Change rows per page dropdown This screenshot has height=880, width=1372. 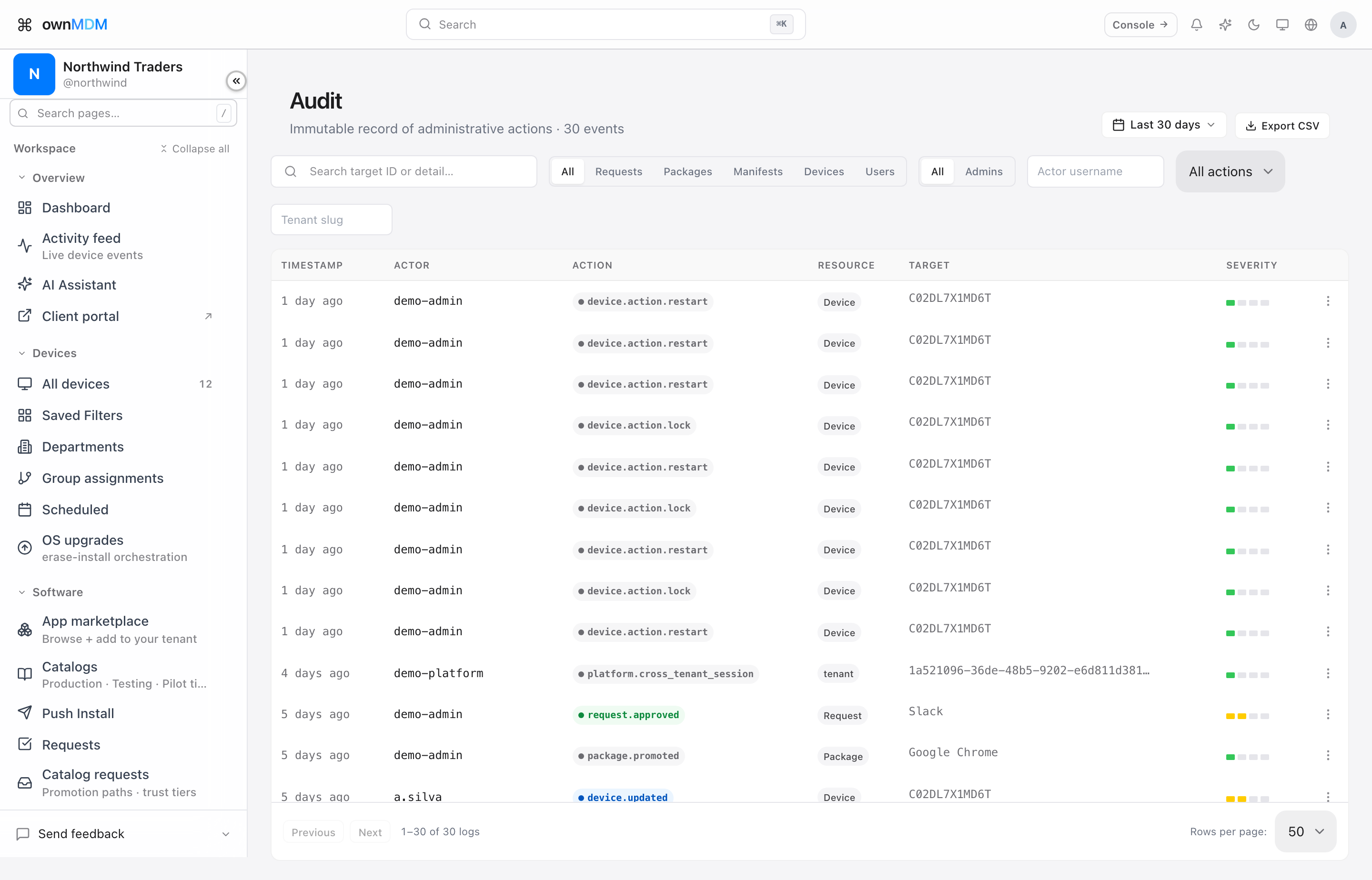coord(1306,831)
